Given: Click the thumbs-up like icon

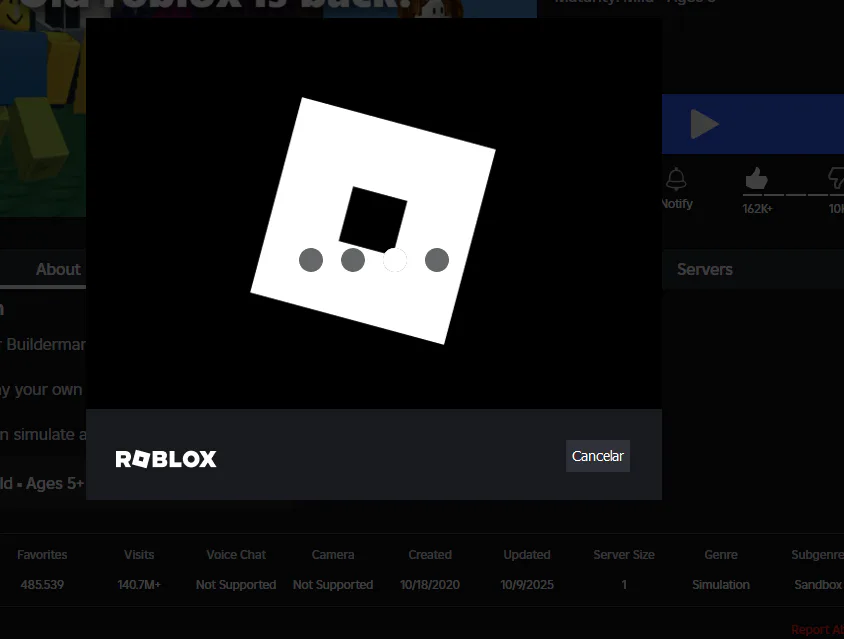Looking at the screenshot, I should click(756, 178).
